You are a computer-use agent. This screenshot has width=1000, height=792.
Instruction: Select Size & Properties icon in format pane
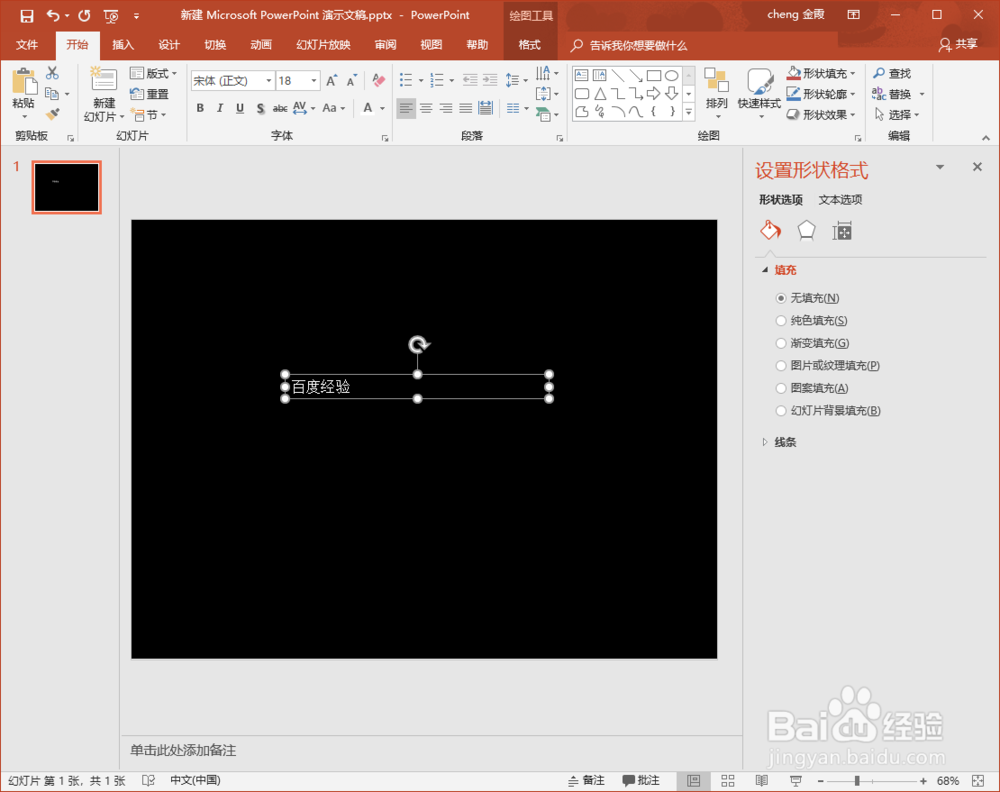click(x=842, y=231)
